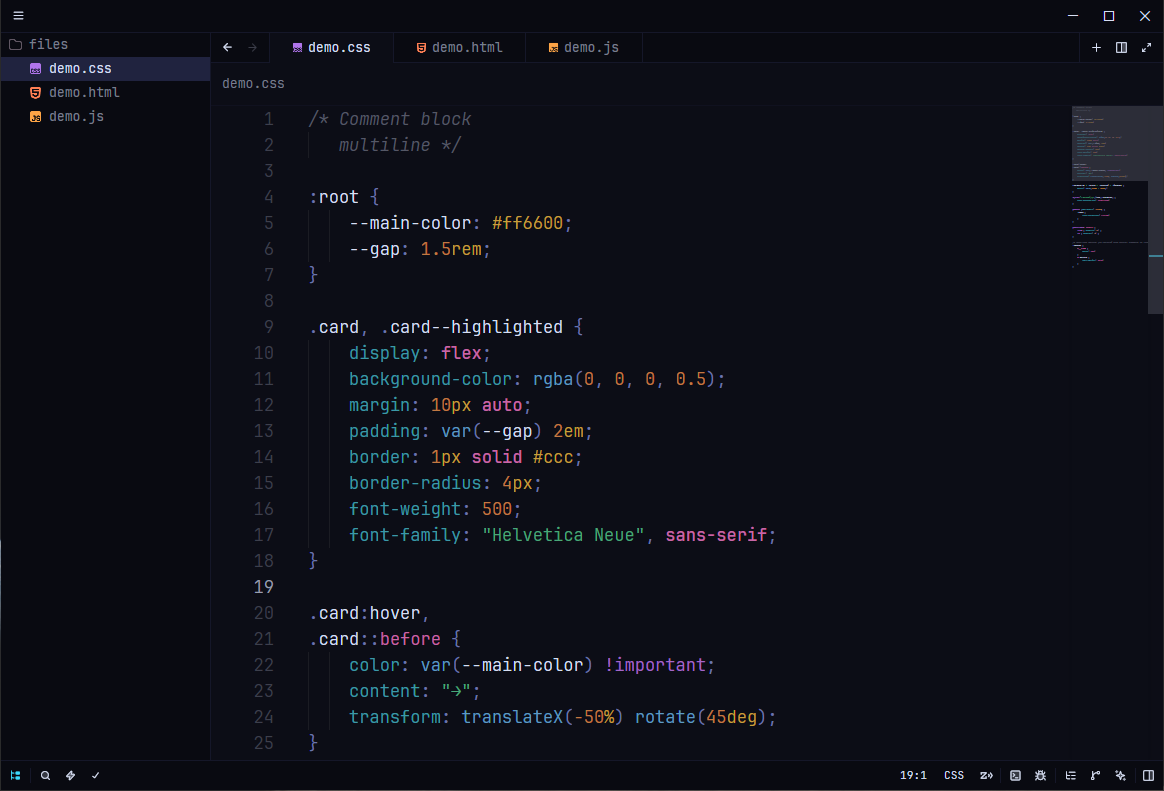The width and height of the screenshot is (1164, 791).
Task: Click the 19:1 cursor position indicator
Action: [x=913, y=775]
